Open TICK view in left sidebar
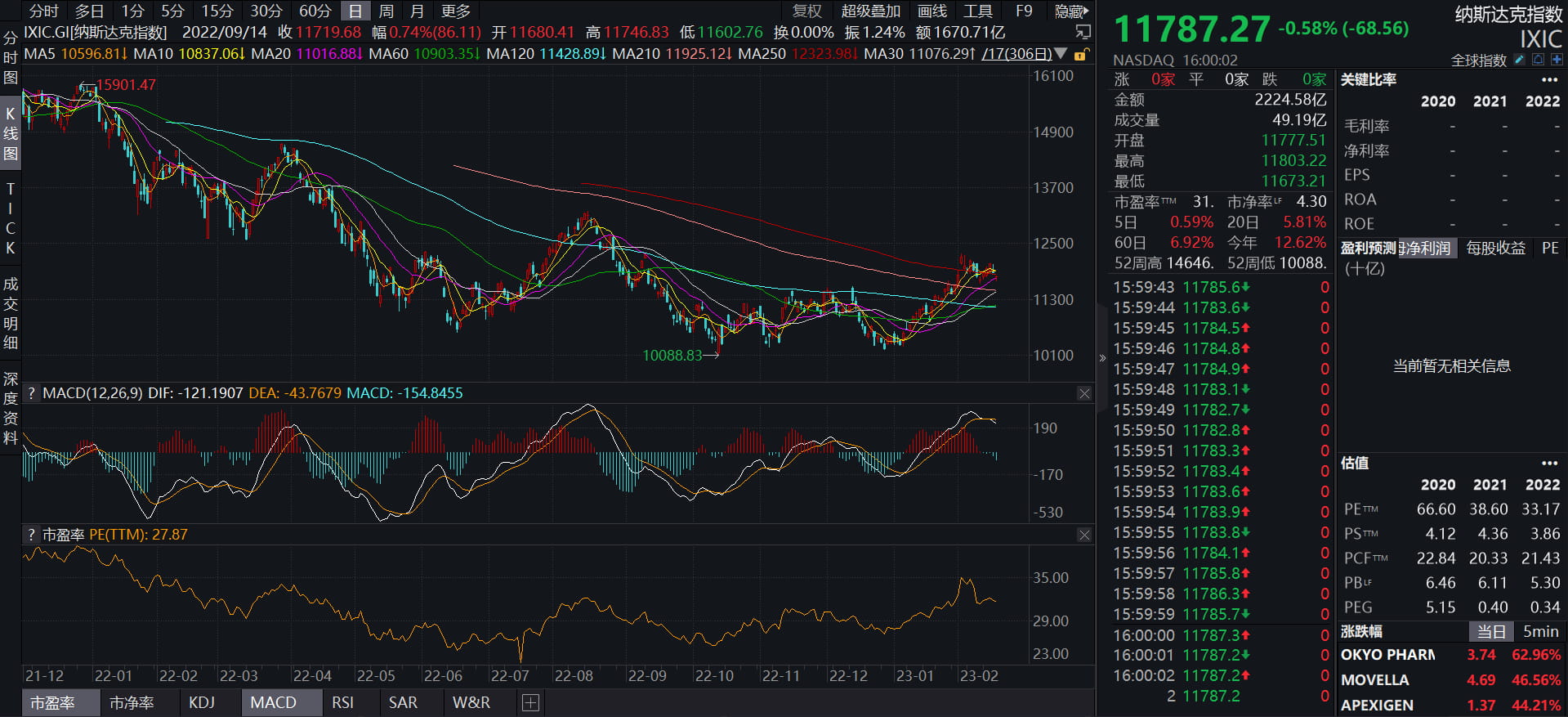The width and height of the screenshot is (1568, 717). point(11,218)
